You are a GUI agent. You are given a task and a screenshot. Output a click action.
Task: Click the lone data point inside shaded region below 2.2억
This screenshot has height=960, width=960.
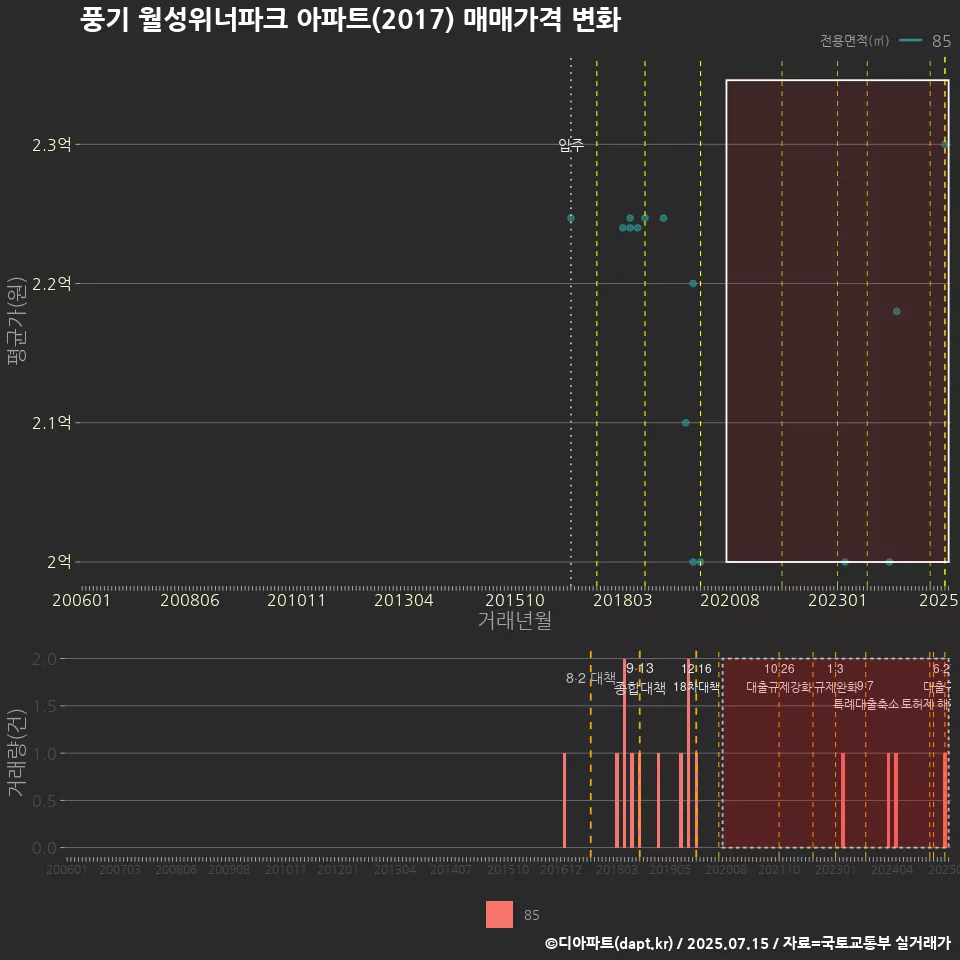896,312
